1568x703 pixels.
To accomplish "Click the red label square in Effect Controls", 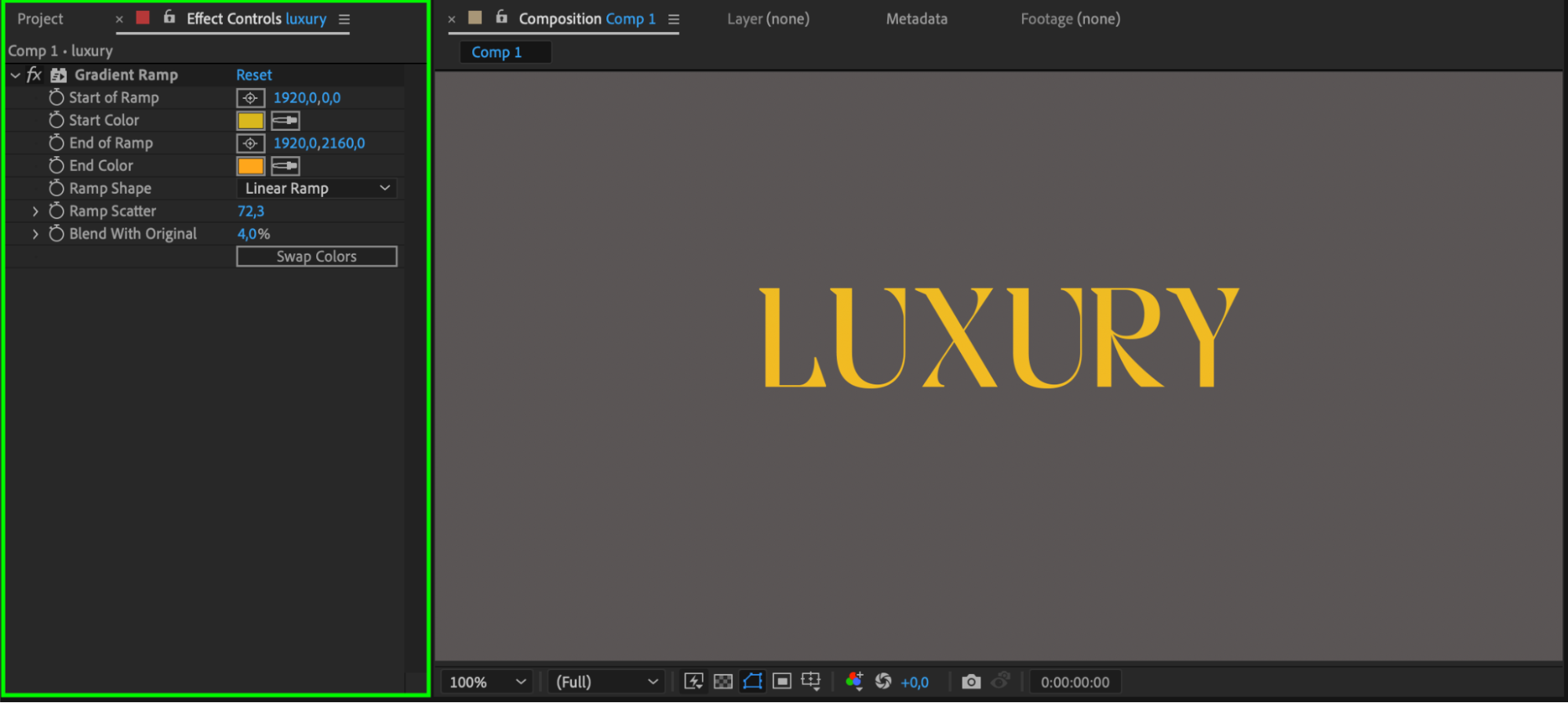I will 143,18.
